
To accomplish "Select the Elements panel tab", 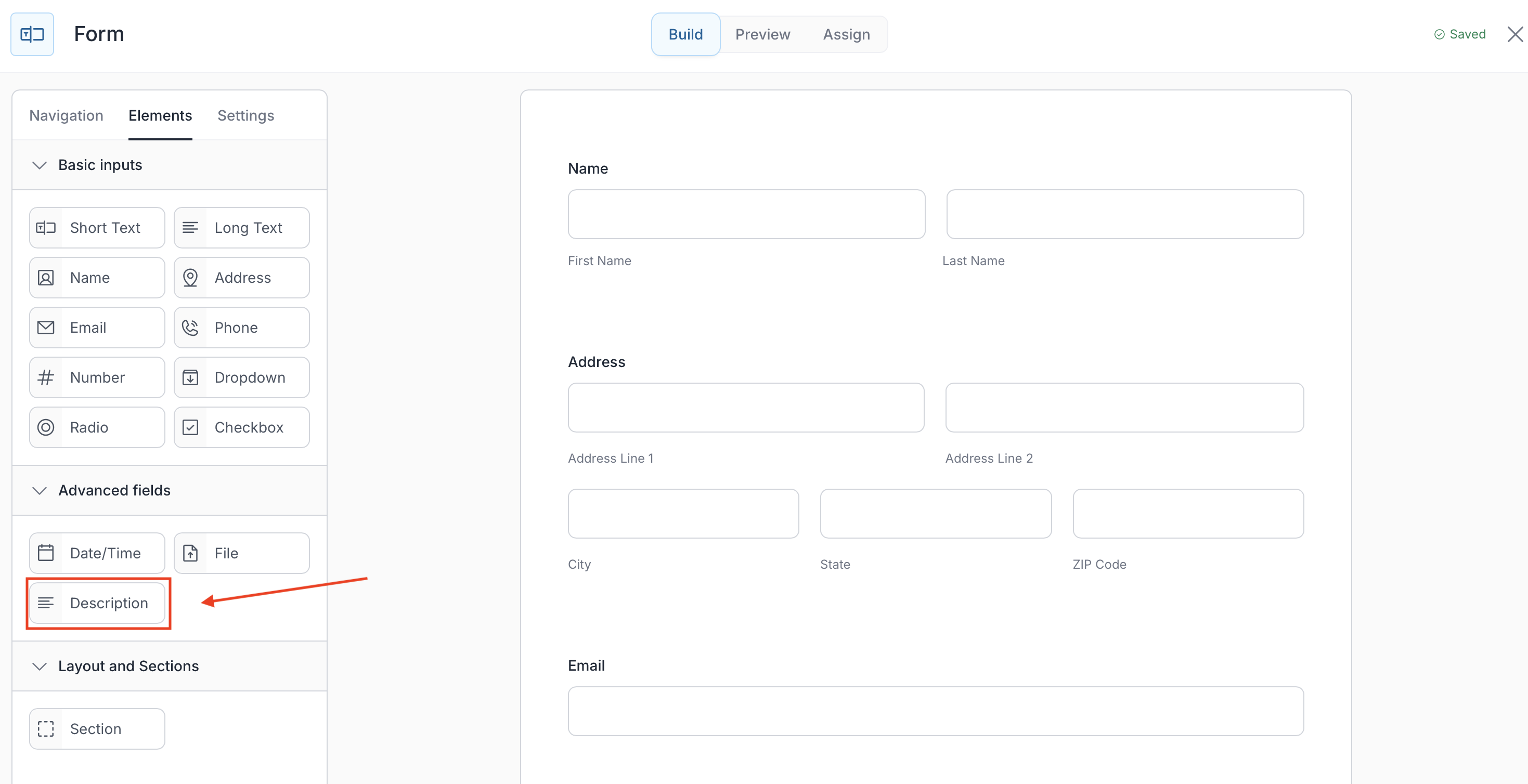I will click(160, 115).
